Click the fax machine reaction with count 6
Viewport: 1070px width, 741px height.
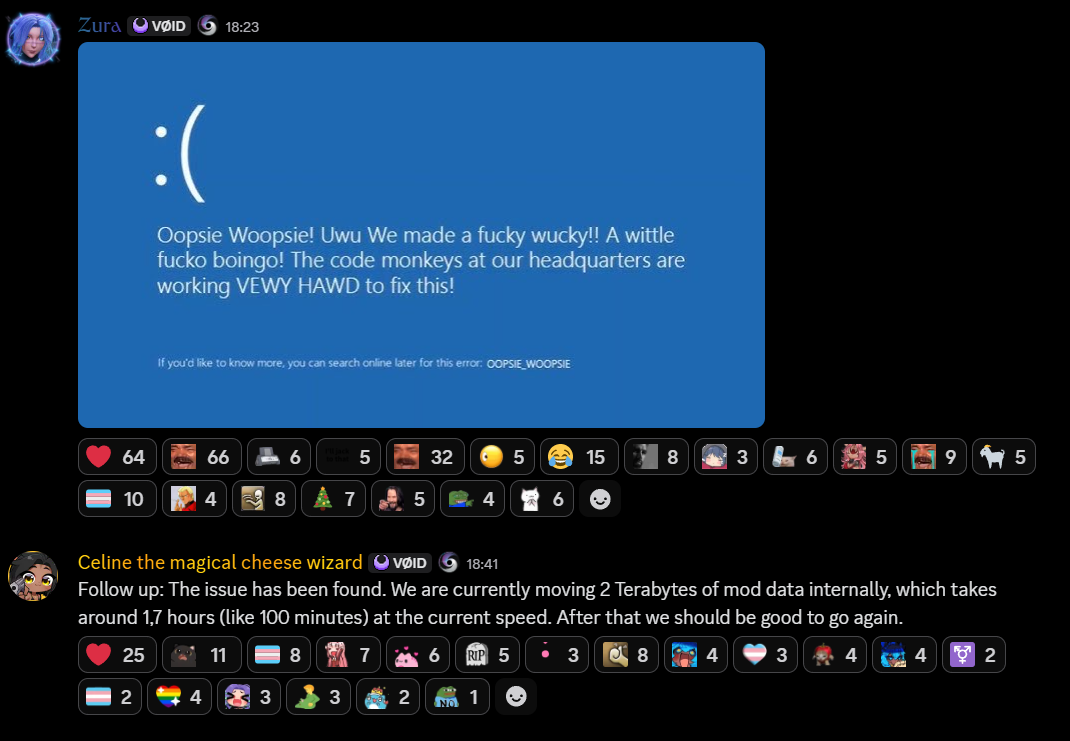coord(278,456)
